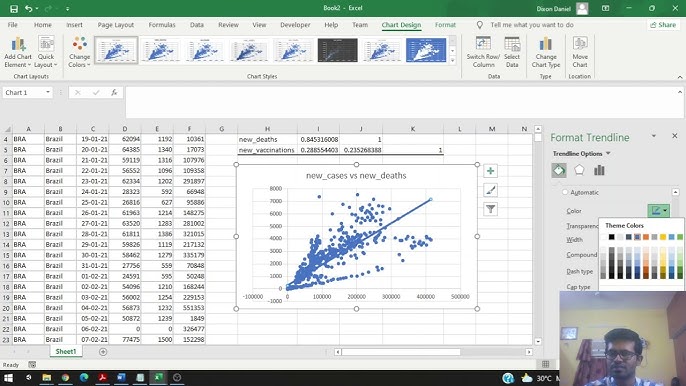686x386 pixels.
Task: Expand Chart Styles gallery more arrow
Action: (x=452, y=61)
